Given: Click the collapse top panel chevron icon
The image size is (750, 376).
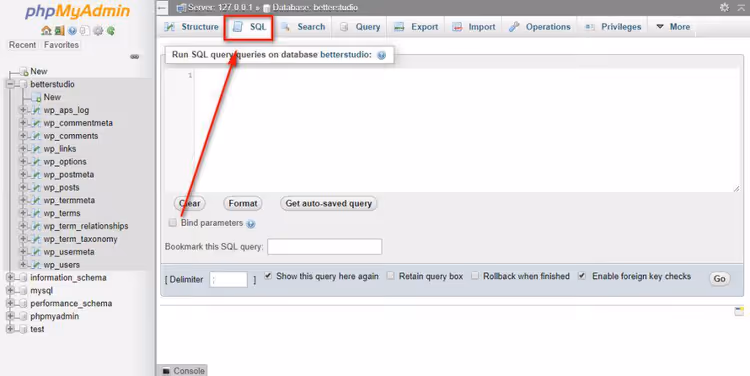Looking at the screenshot, I should [x=741, y=7].
